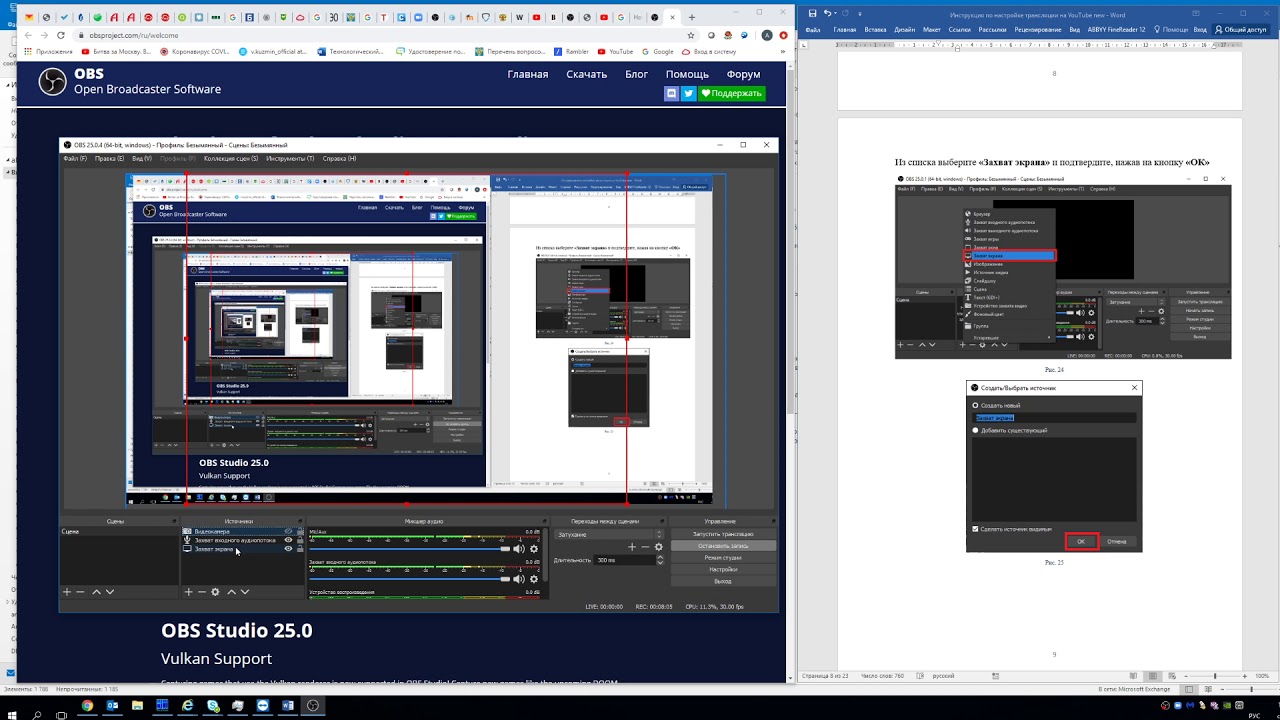
Task: Adjust Захват входного аудиопотока volume slider
Action: [x=410, y=578]
